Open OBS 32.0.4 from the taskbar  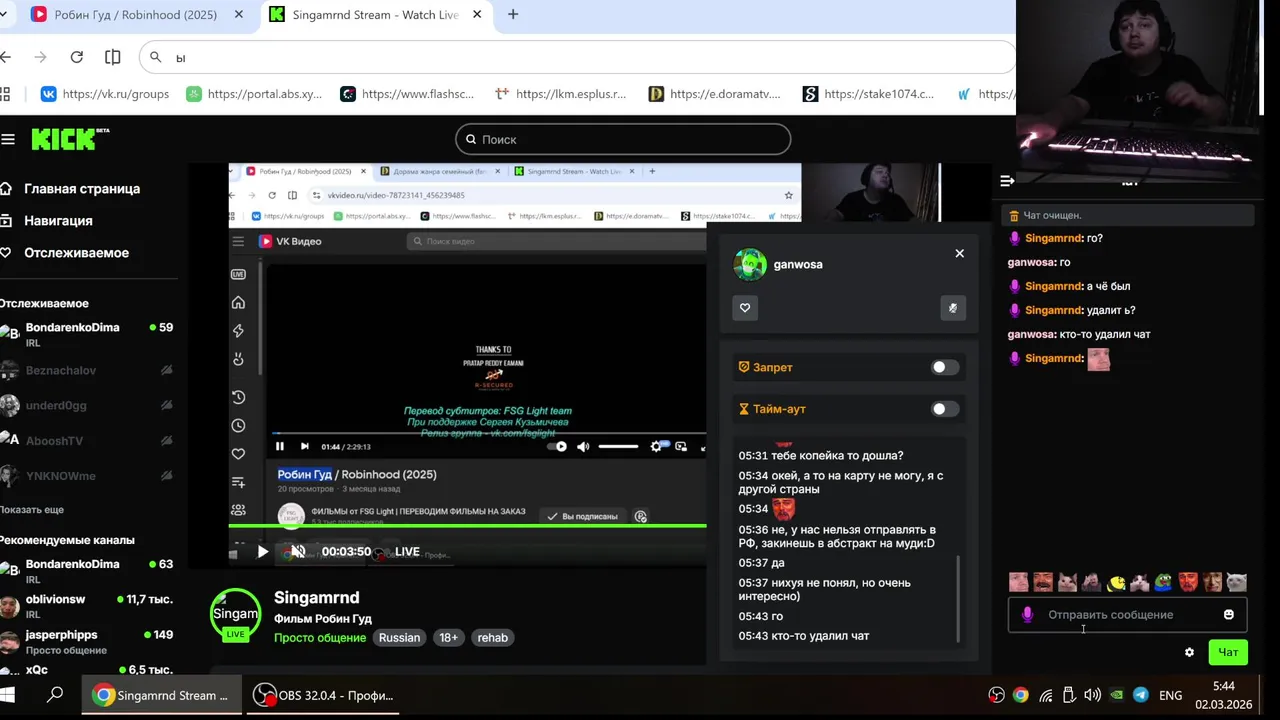pyautogui.click(x=322, y=695)
